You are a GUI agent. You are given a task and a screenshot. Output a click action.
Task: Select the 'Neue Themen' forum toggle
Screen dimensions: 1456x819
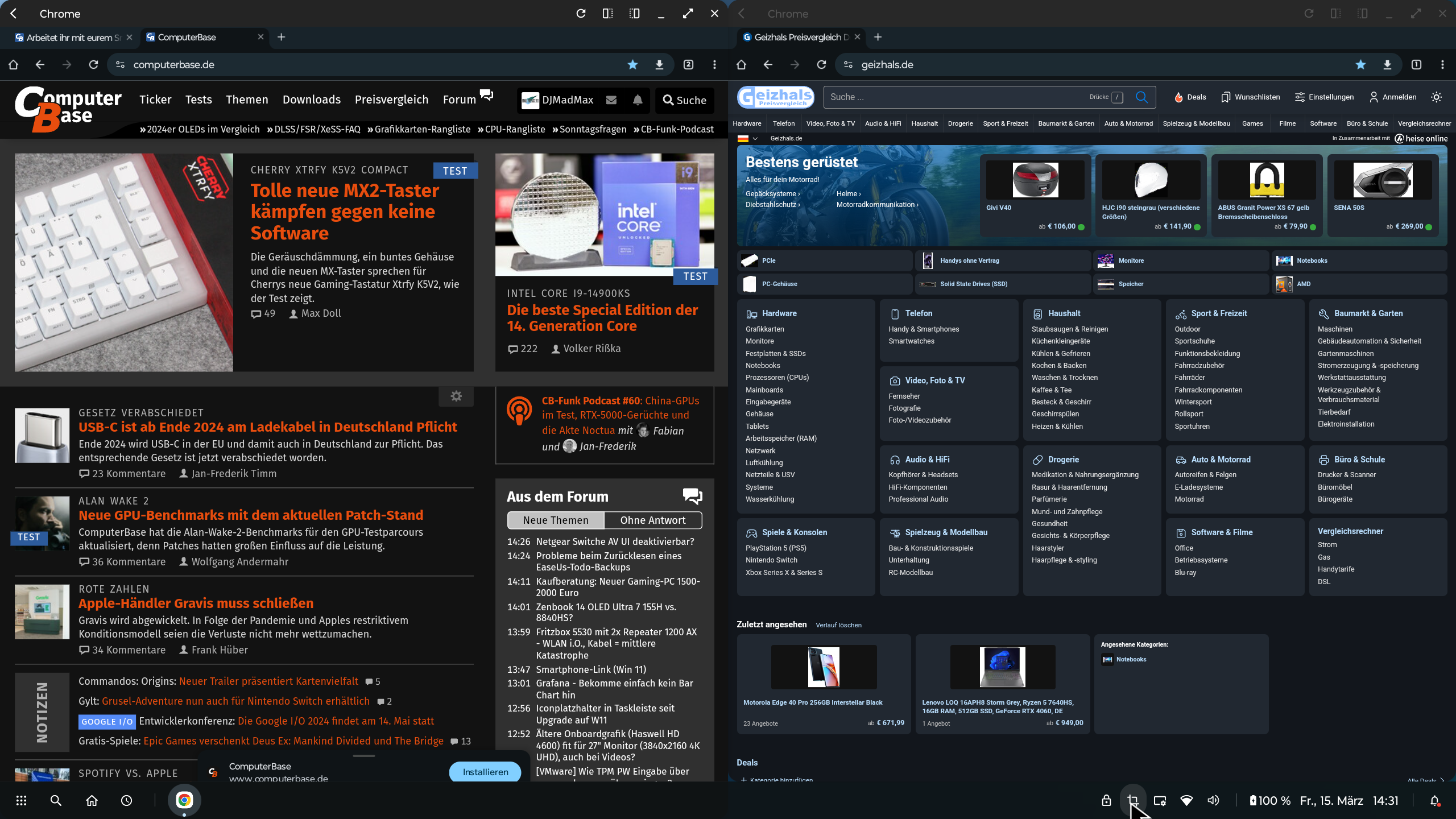tap(556, 520)
